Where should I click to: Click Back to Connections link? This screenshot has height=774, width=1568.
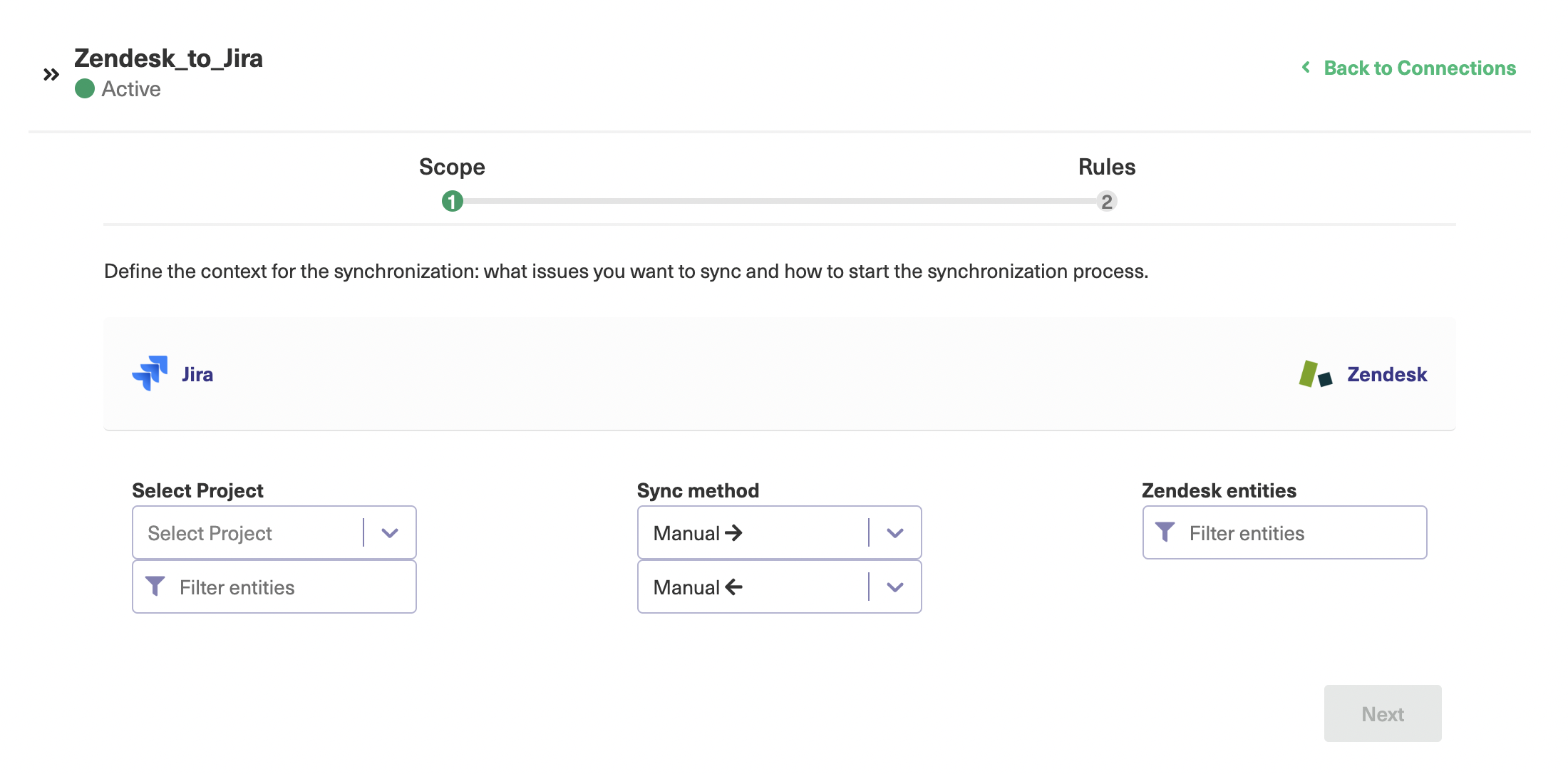click(x=1420, y=68)
